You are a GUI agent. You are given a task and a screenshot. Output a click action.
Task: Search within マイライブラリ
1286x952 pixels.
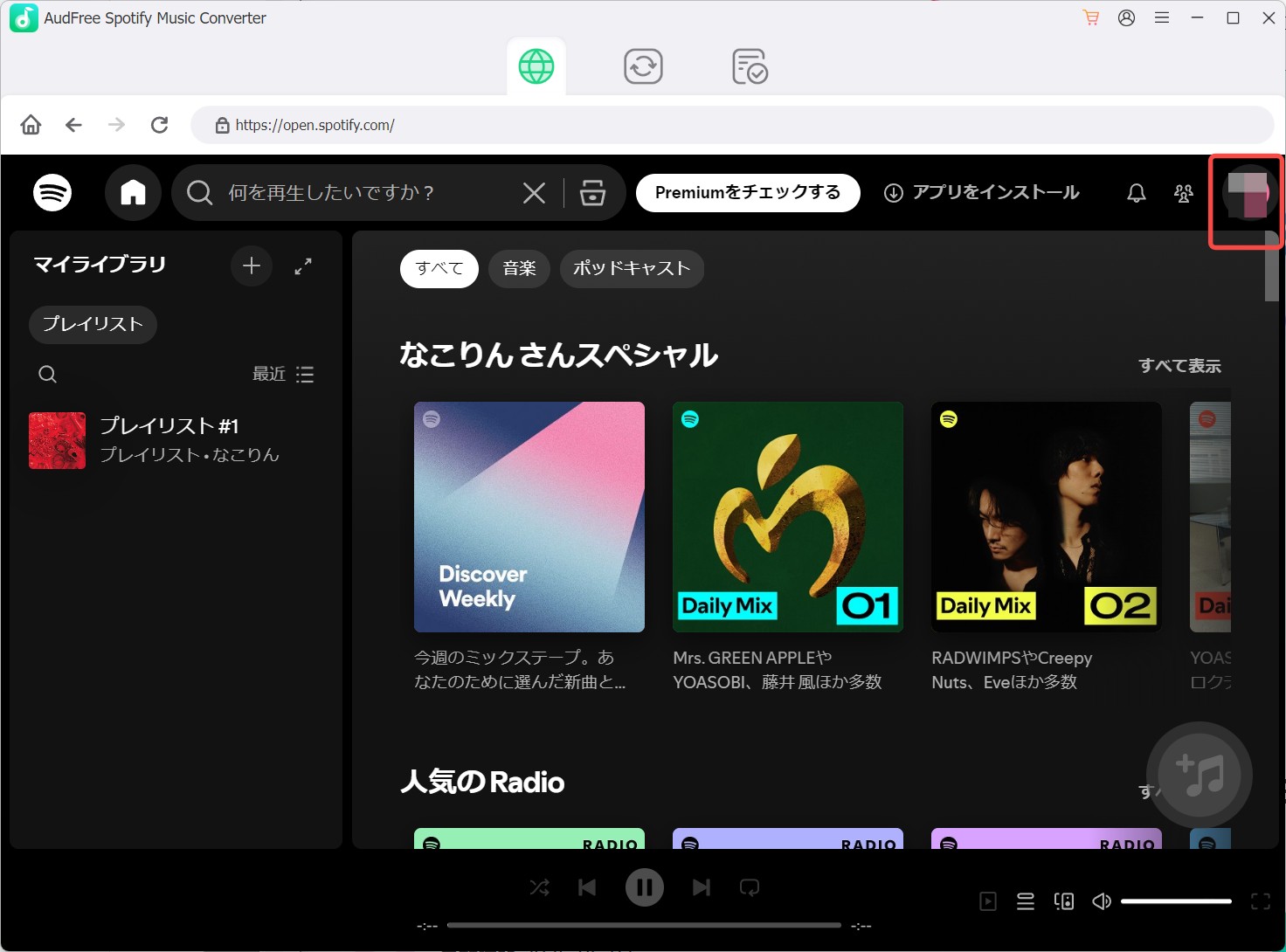48,375
